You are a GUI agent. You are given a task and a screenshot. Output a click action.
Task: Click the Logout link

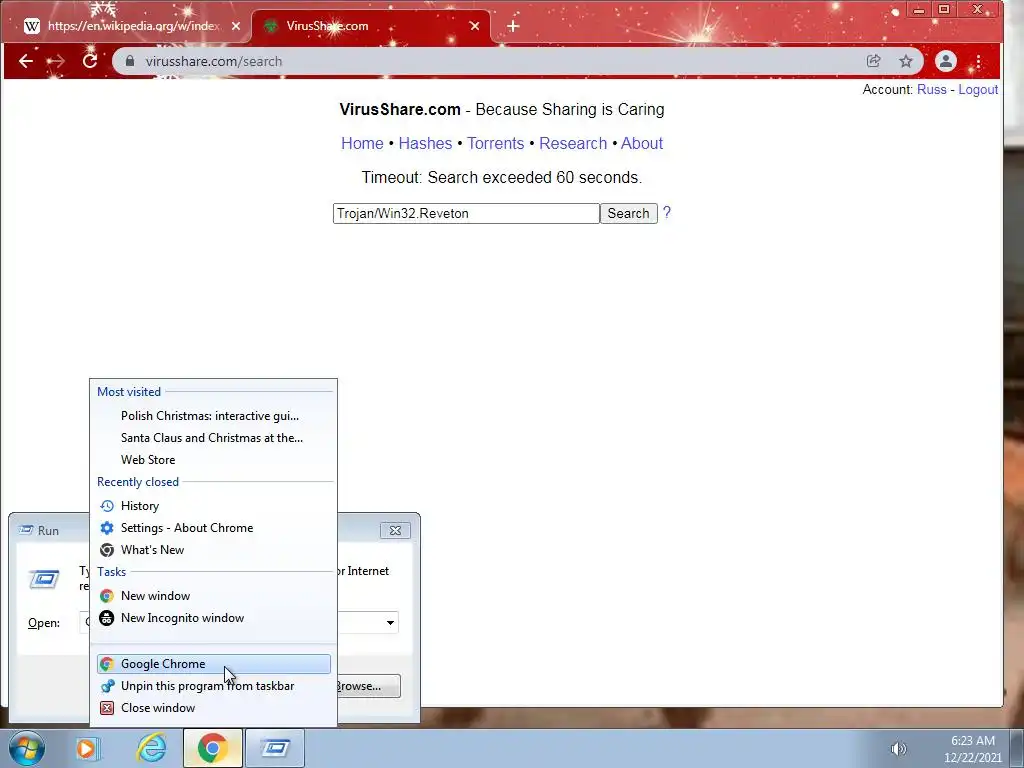(x=978, y=89)
